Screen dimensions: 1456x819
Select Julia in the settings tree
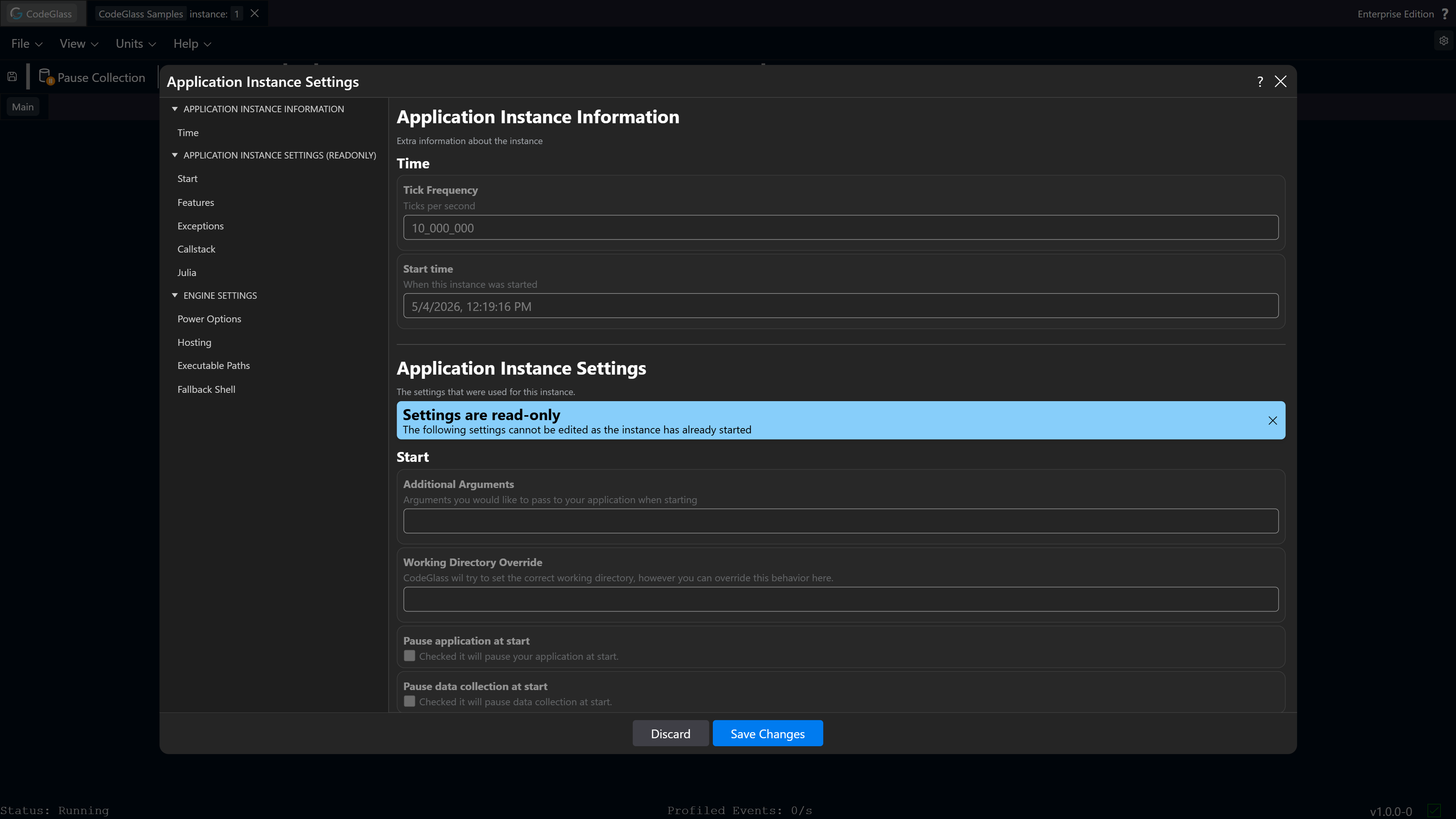pos(187,273)
